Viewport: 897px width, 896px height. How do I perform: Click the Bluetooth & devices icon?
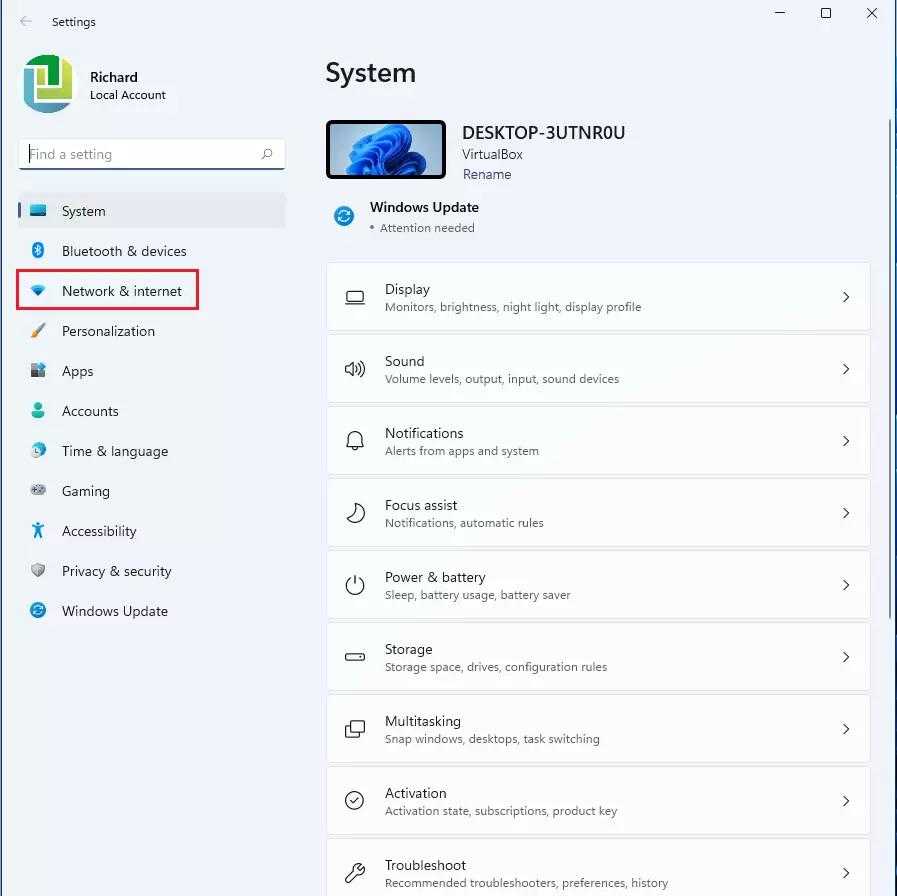[x=38, y=251]
